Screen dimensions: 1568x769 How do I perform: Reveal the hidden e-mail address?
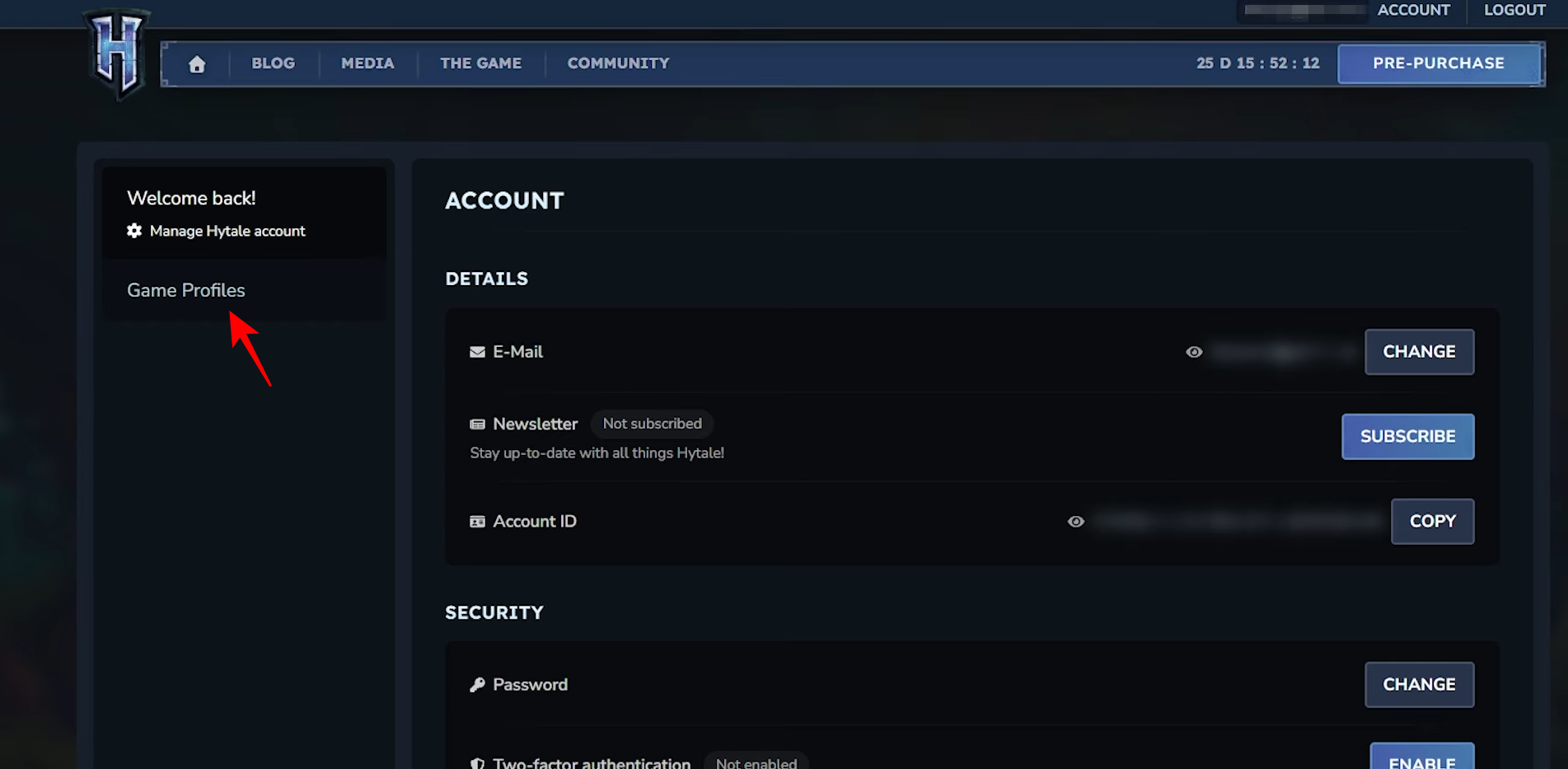point(1194,352)
